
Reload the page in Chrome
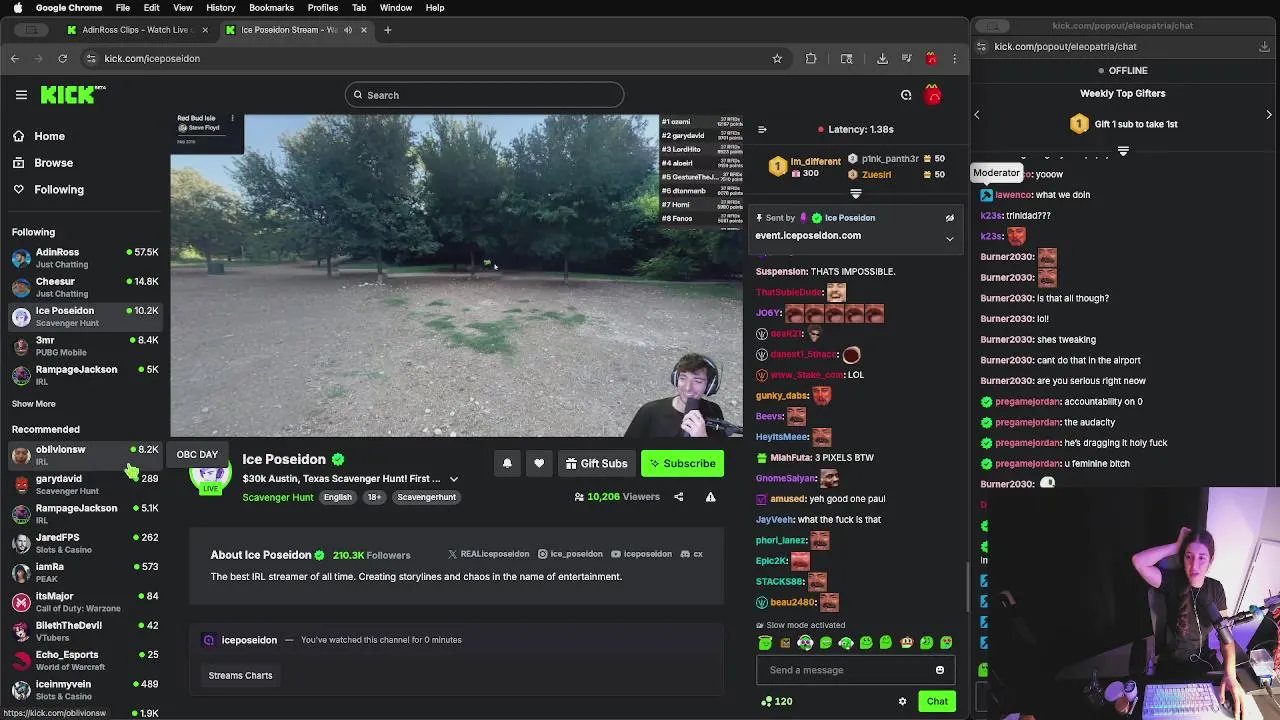(x=62, y=59)
